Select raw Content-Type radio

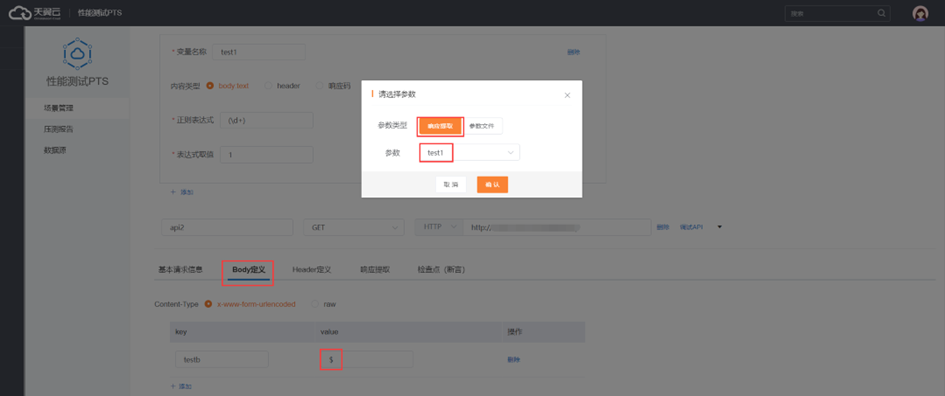tap(315, 304)
